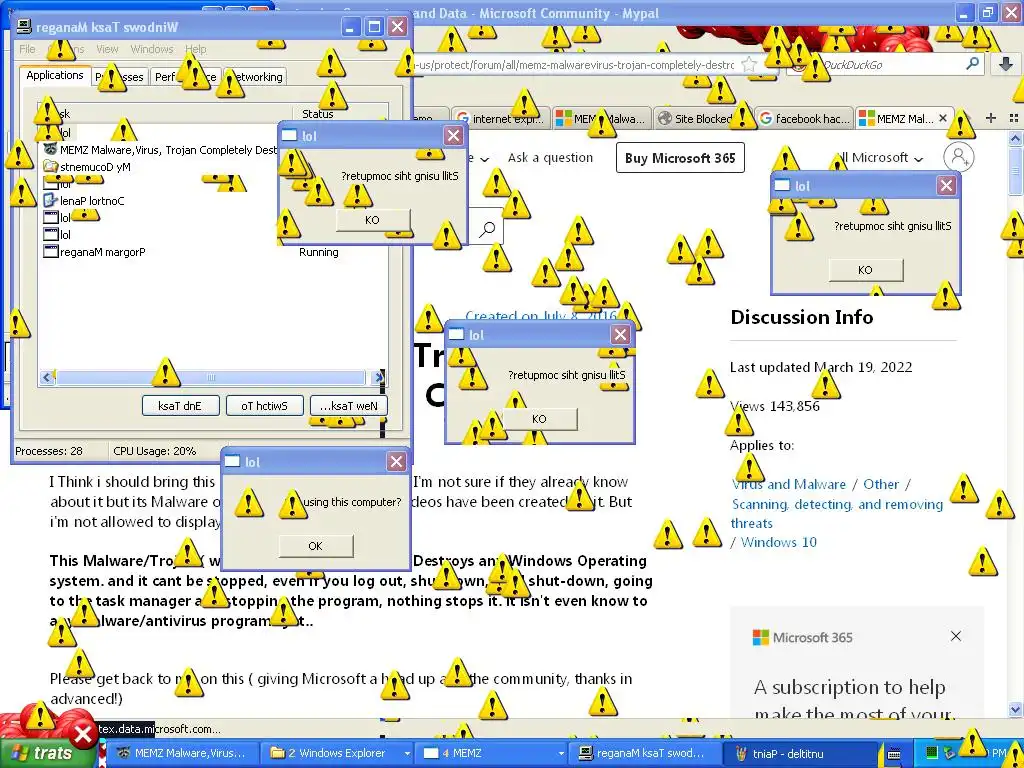Image resolution: width=1024 pixels, height=768 pixels.
Task: Click the Google icon on internet expl... tab
Action: coord(463,118)
